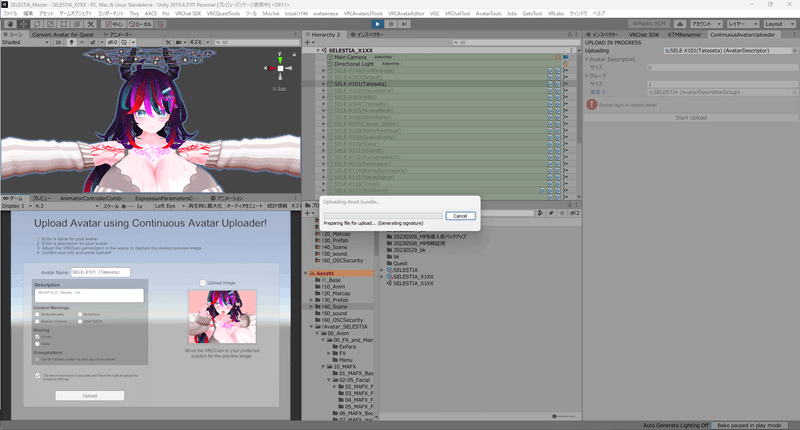Click the Play mode button
800x430 pixels.
377,24
